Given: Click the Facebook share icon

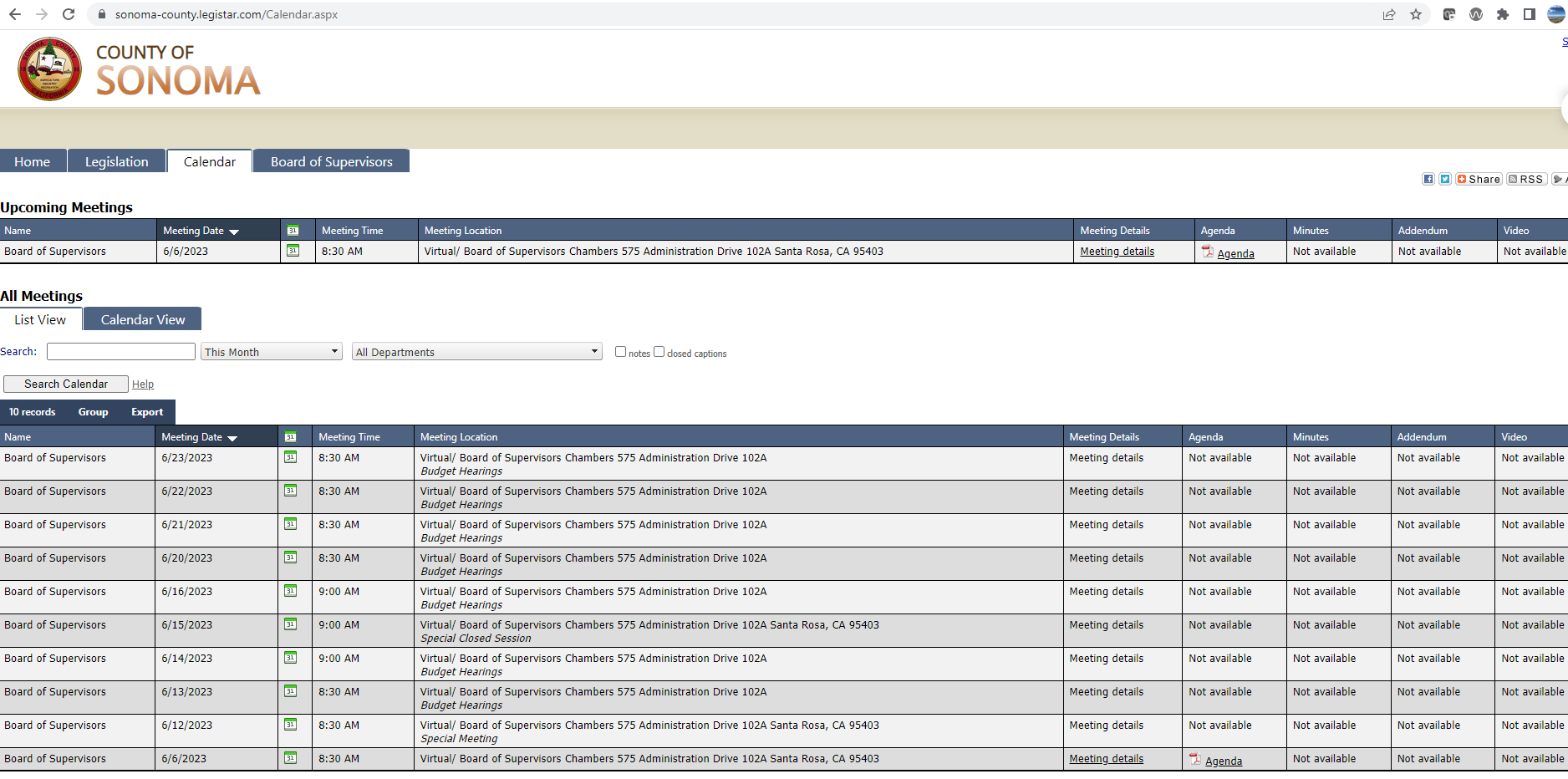Looking at the screenshot, I should 1428,179.
